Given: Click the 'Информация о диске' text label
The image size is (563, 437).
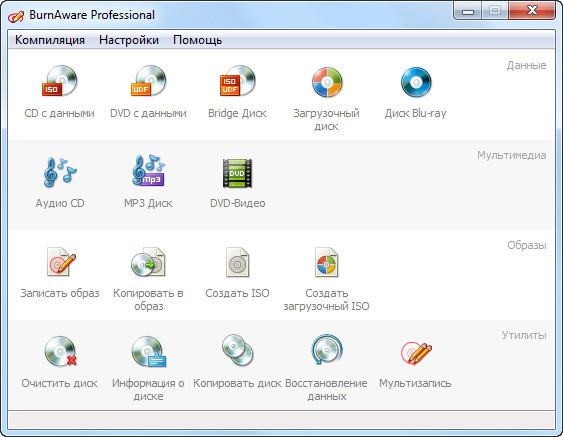Looking at the screenshot, I should pyautogui.click(x=148, y=390).
